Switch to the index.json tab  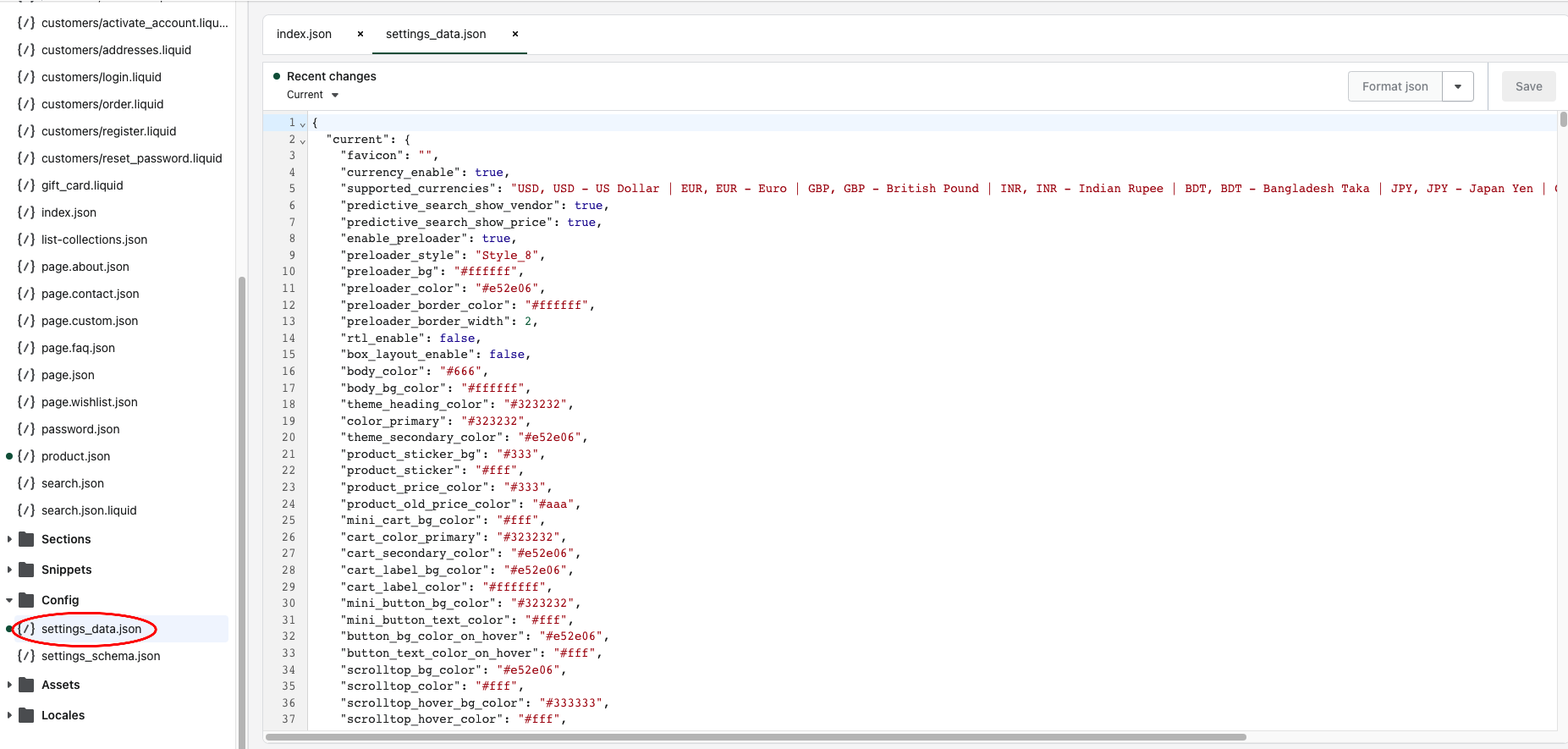[304, 34]
